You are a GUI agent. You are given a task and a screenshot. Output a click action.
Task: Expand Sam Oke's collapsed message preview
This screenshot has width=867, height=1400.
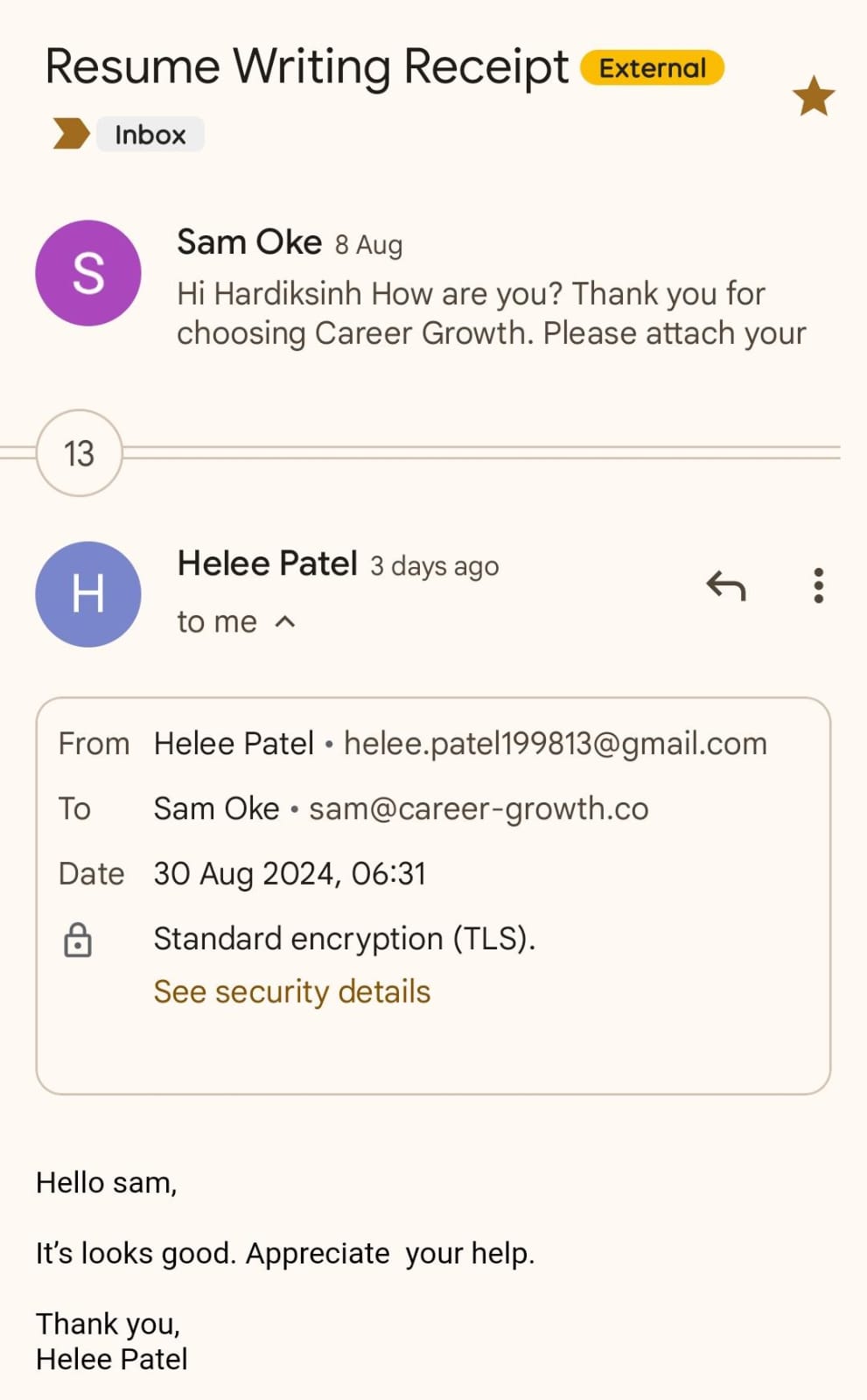(490, 313)
